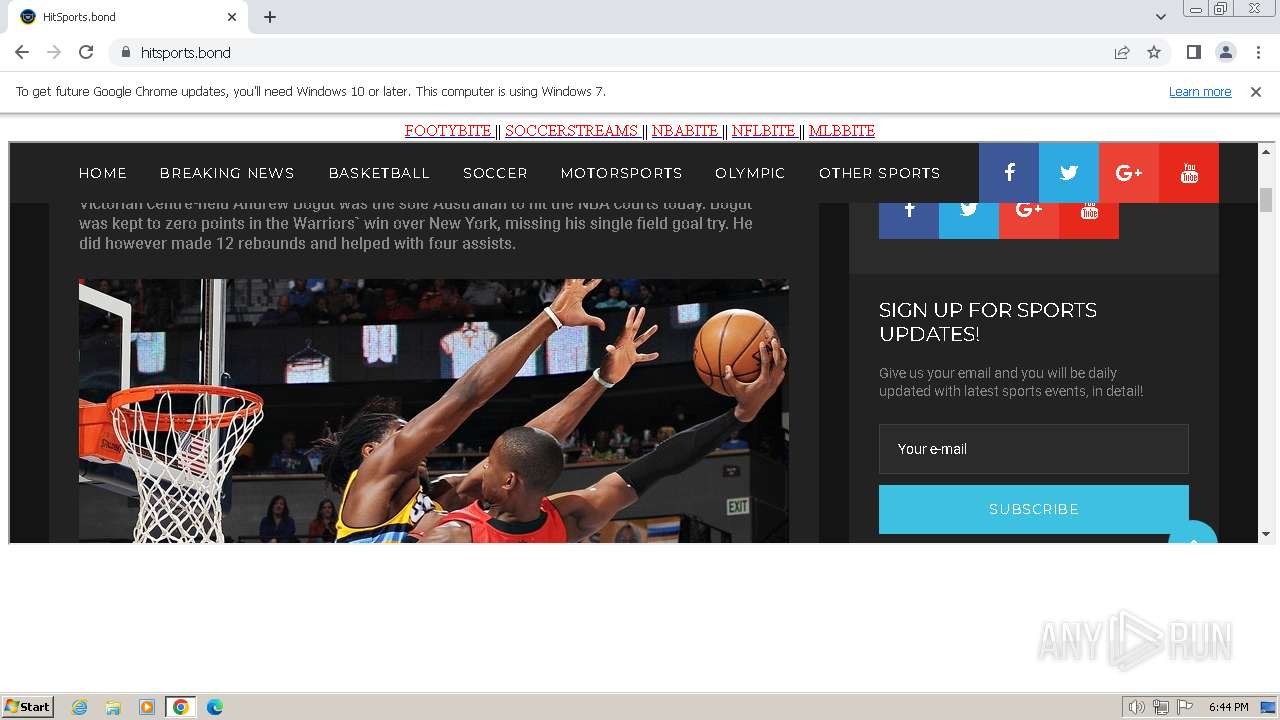Share this page using the share icon
This screenshot has height=720, width=1280.
coord(1122,52)
